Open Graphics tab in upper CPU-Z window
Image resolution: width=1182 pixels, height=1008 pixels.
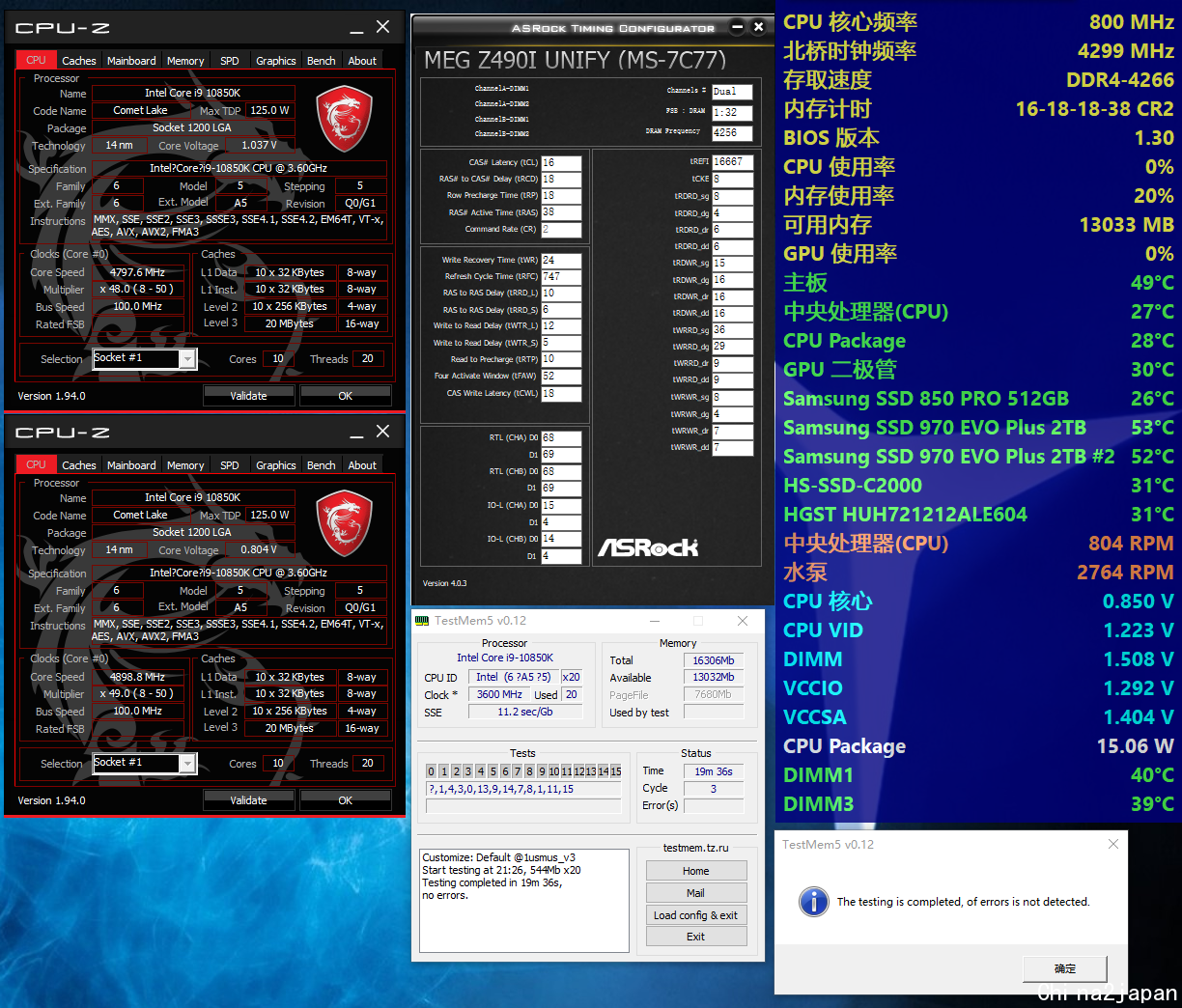pyautogui.click(x=276, y=61)
